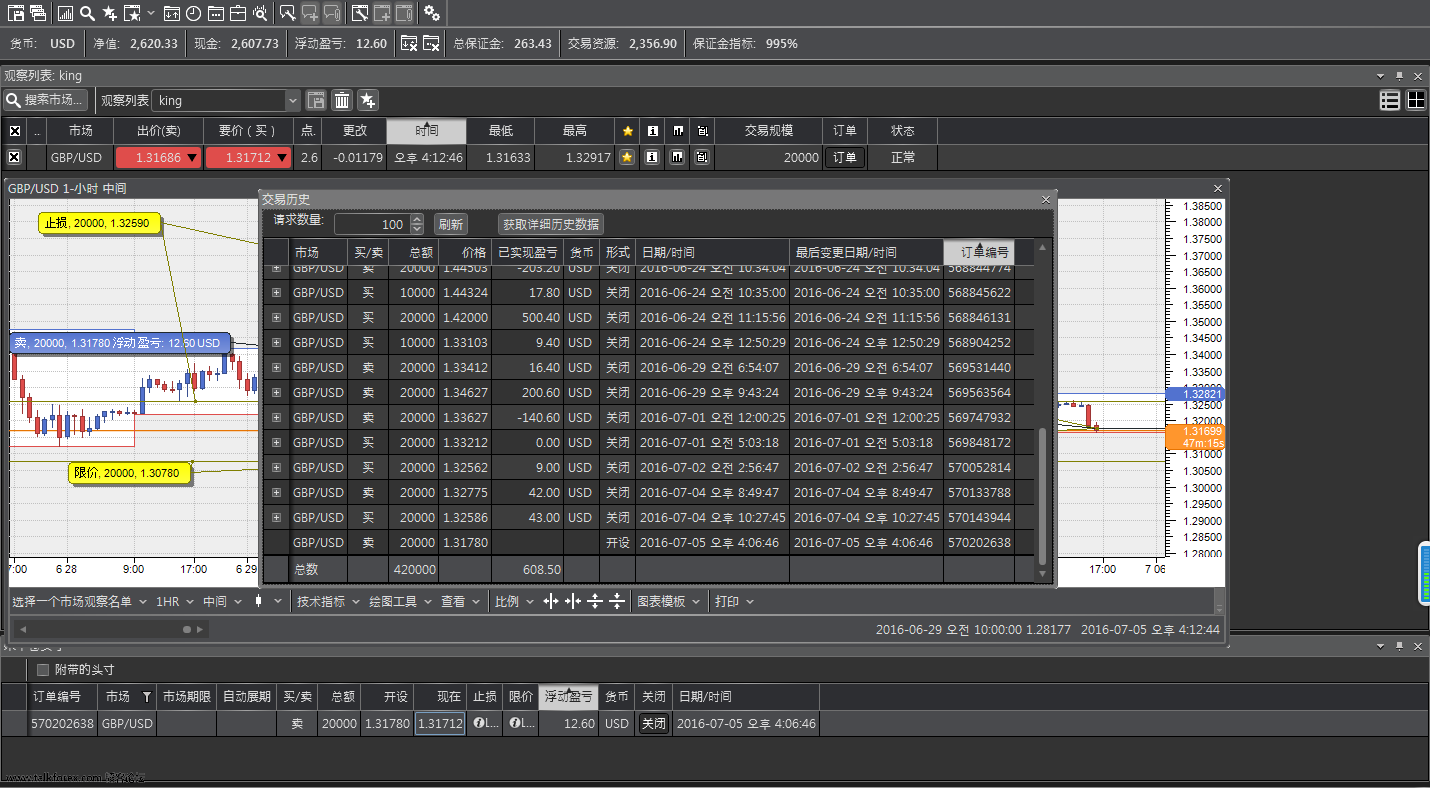The height and width of the screenshot is (788, 1430).
Task: Click the 订单 button in GBP/USD row
Action: (845, 157)
